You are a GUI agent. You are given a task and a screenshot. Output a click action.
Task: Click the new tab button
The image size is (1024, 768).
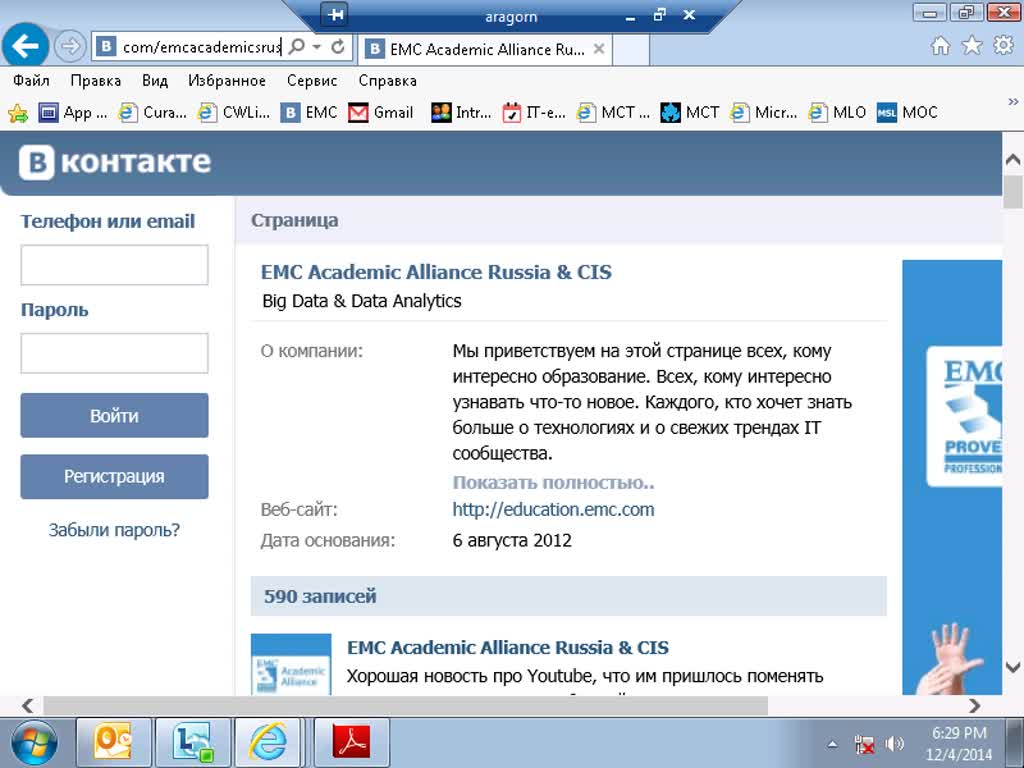(x=632, y=50)
